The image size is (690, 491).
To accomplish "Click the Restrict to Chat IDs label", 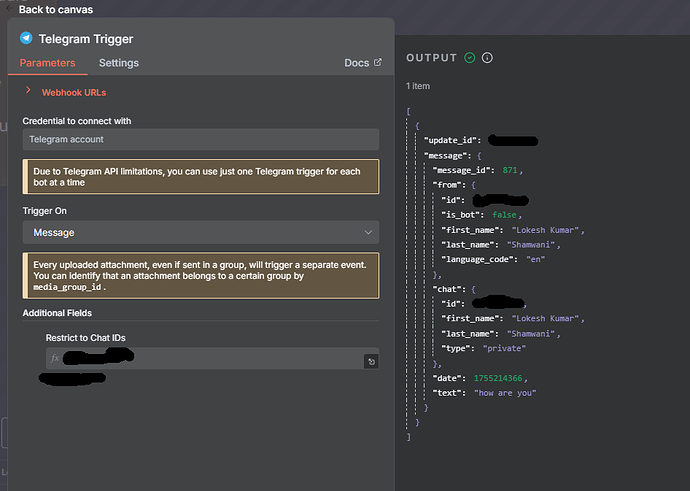I will (x=86, y=338).
